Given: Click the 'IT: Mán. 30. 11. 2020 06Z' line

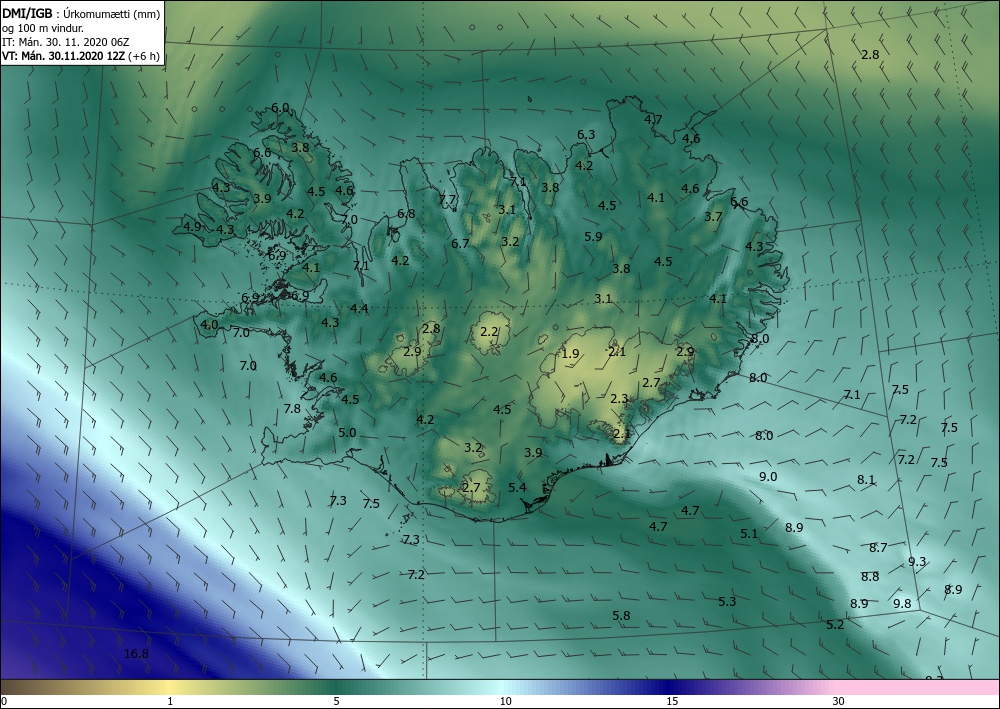Looking at the screenshot, I should pos(66,42).
